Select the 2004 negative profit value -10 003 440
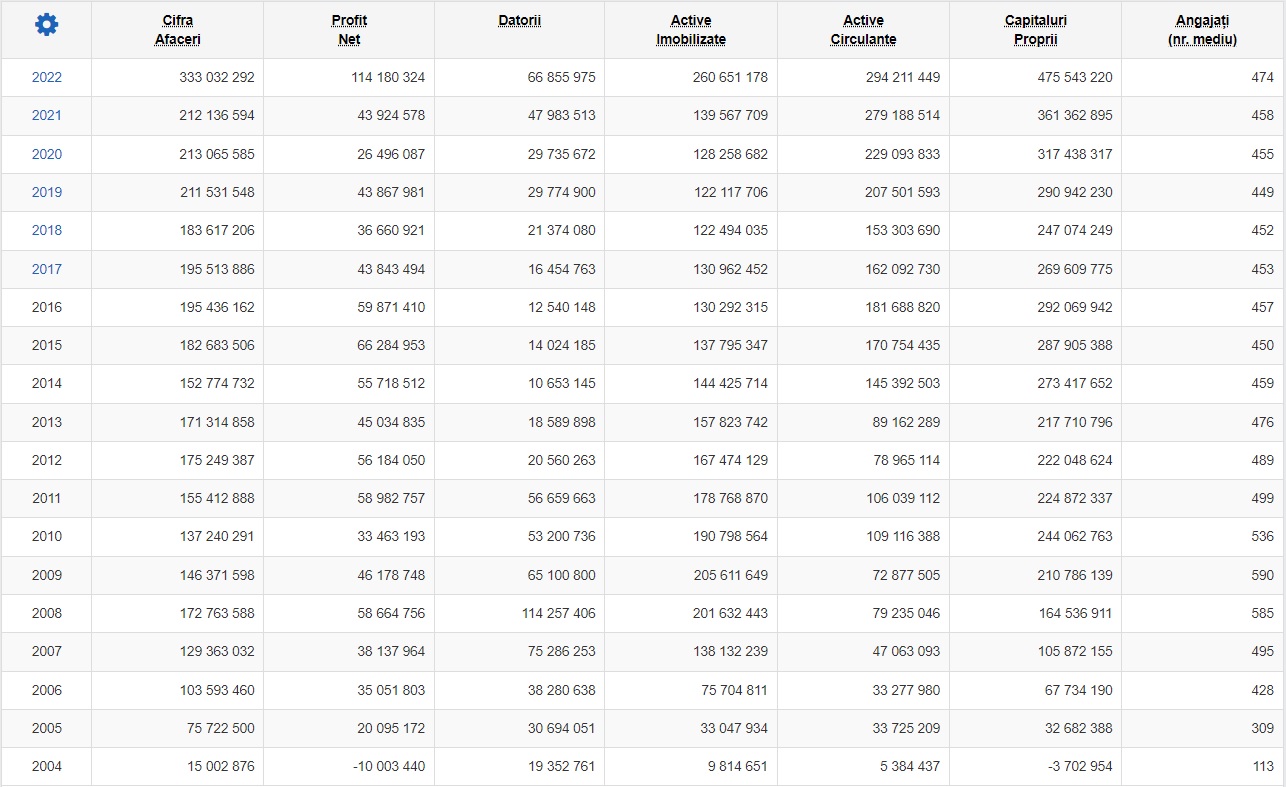The width and height of the screenshot is (1286, 787). pos(388,766)
